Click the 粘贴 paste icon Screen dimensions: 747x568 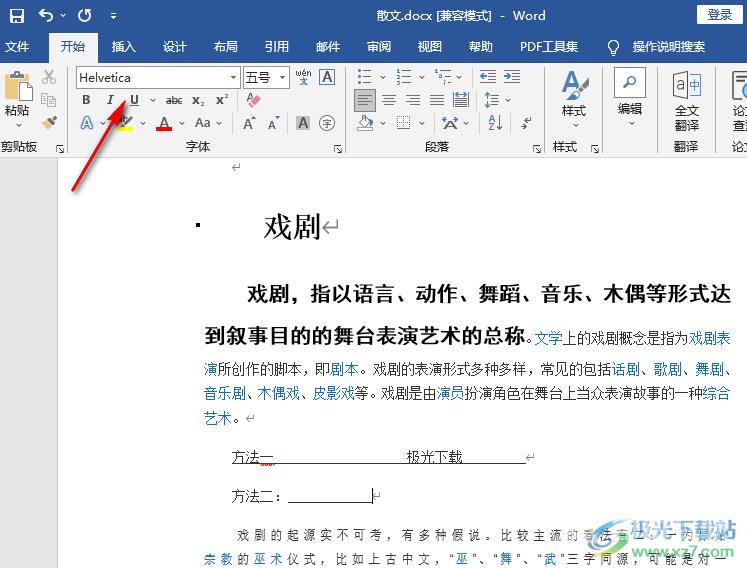pos(18,86)
